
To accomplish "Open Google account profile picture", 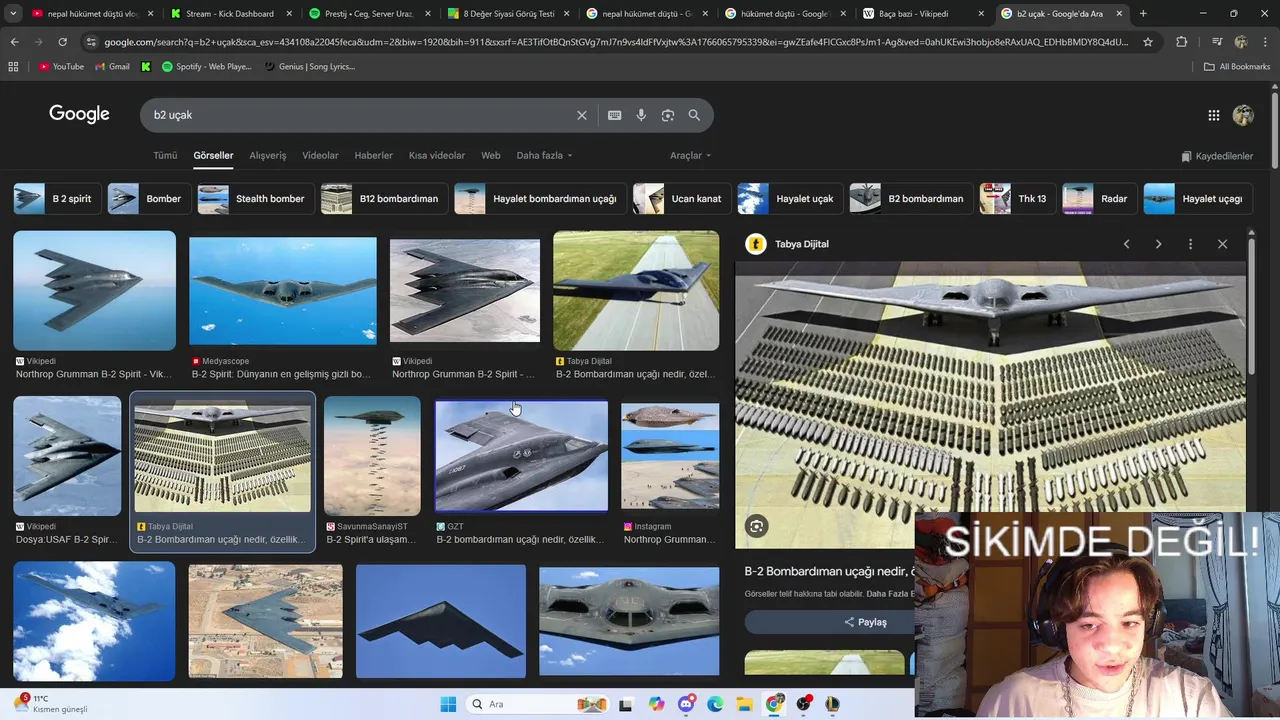I will point(1243,115).
